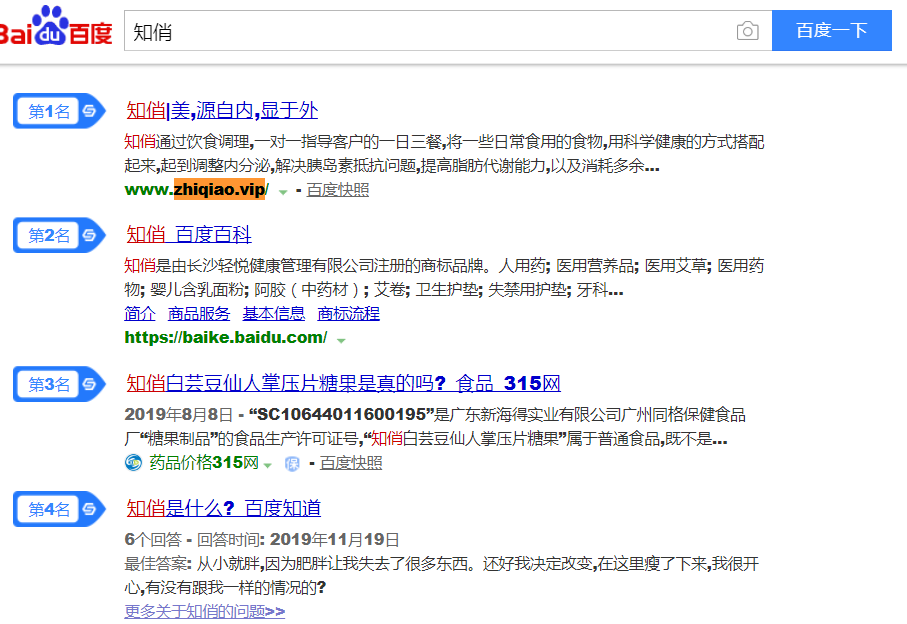Click the 药品价格315网 source name
The height and width of the screenshot is (624, 907).
click(204, 463)
